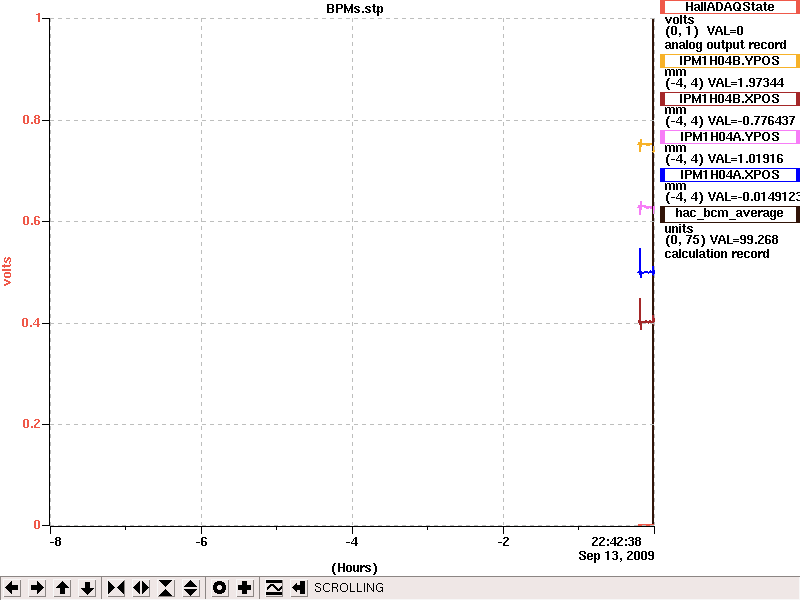Select the HallADAQState curve legend
800x600 pixels.
(730, 7)
